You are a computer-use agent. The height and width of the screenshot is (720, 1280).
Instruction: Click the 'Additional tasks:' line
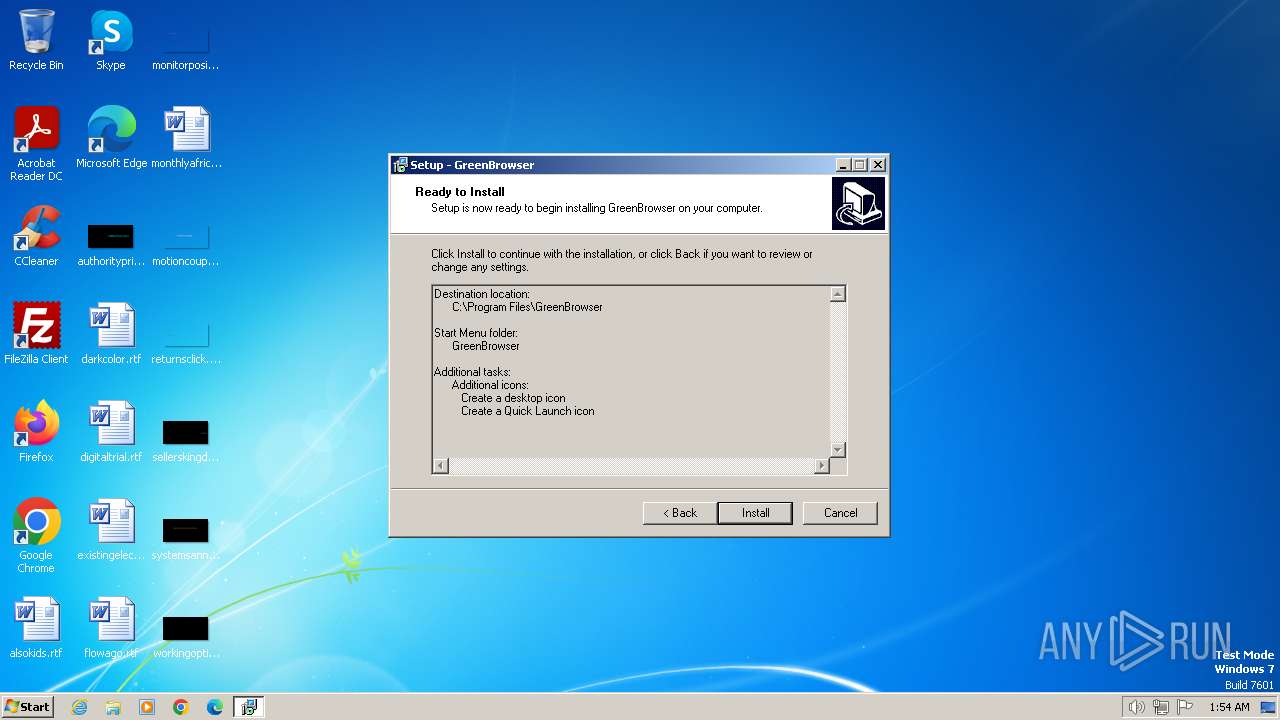pos(472,372)
